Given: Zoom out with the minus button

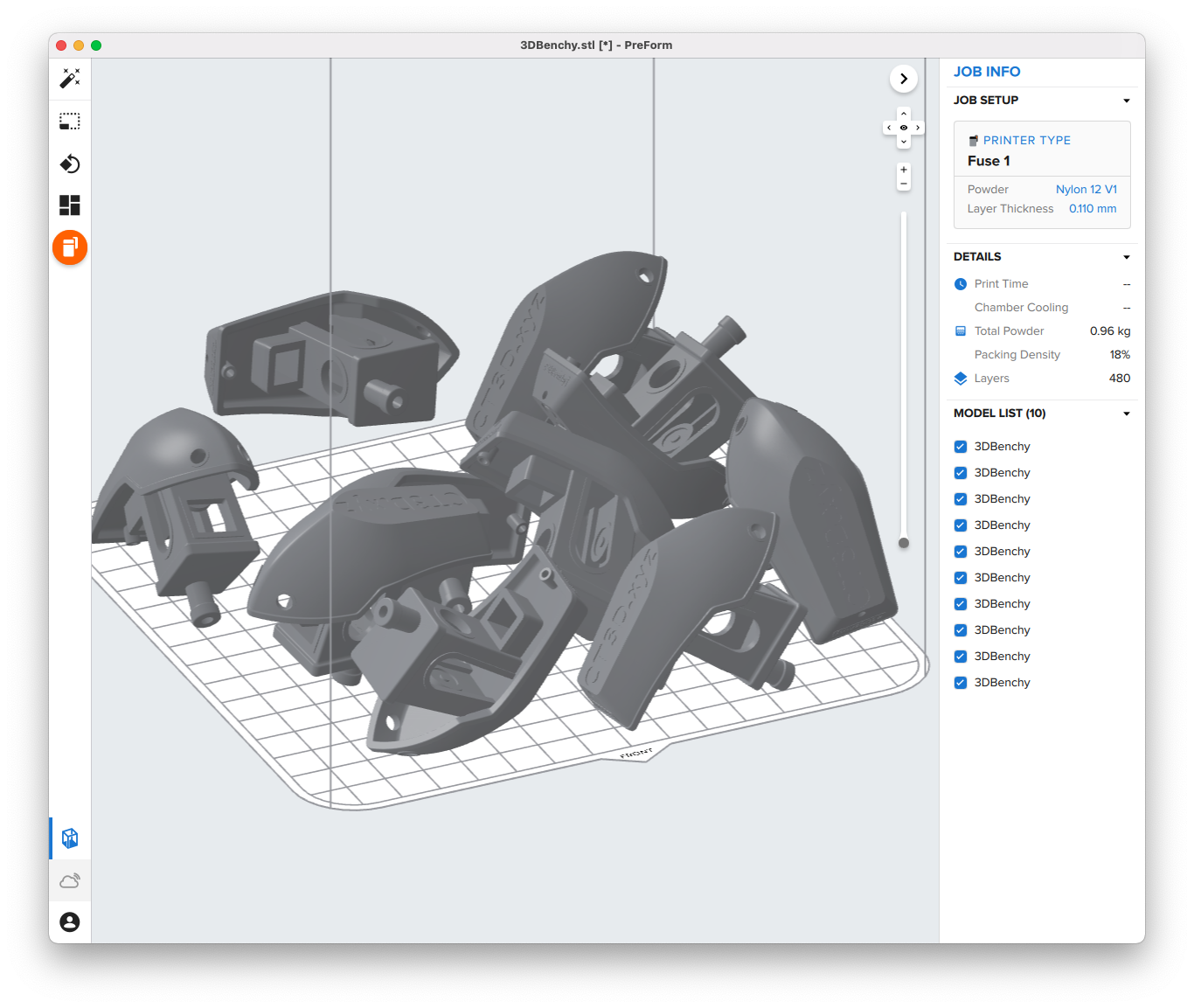Looking at the screenshot, I should coord(904,184).
